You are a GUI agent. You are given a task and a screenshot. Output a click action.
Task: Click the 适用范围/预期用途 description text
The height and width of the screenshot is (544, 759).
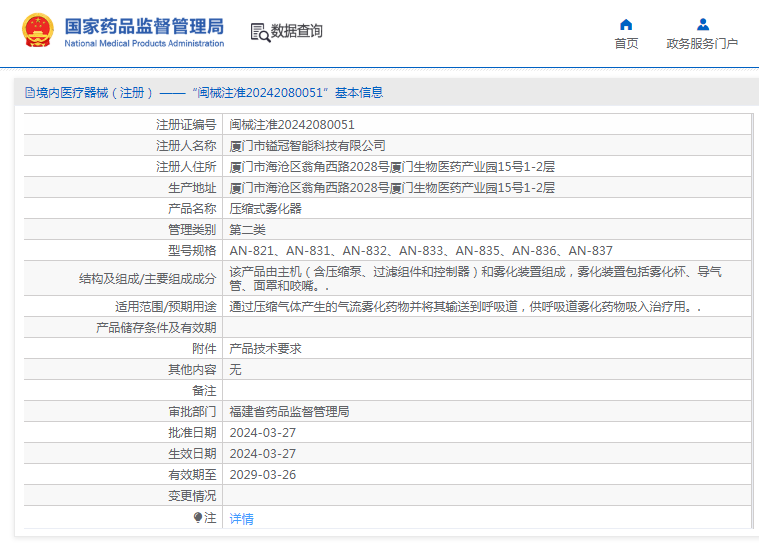click(x=465, y=307)
